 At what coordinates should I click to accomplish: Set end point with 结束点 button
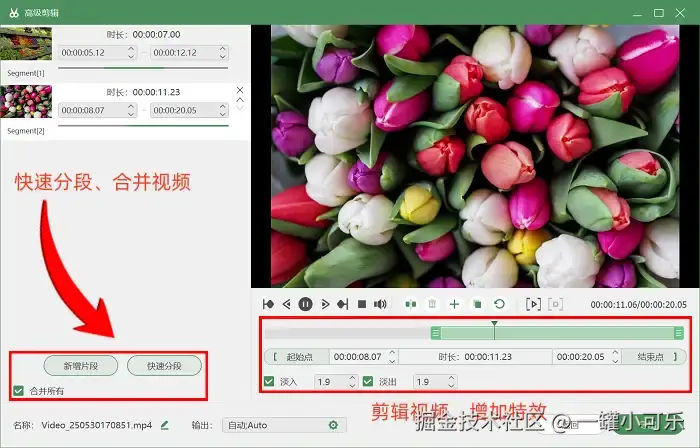point(654,357)
